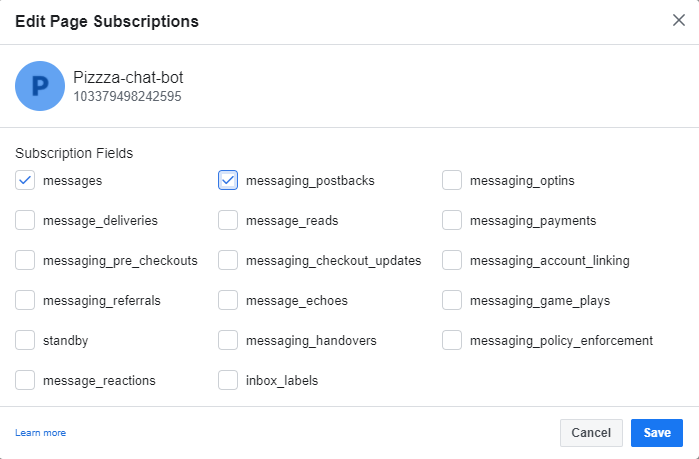Check messaging_policy_enforcement checkbox
699x459 pixels.
click(452, 340)
